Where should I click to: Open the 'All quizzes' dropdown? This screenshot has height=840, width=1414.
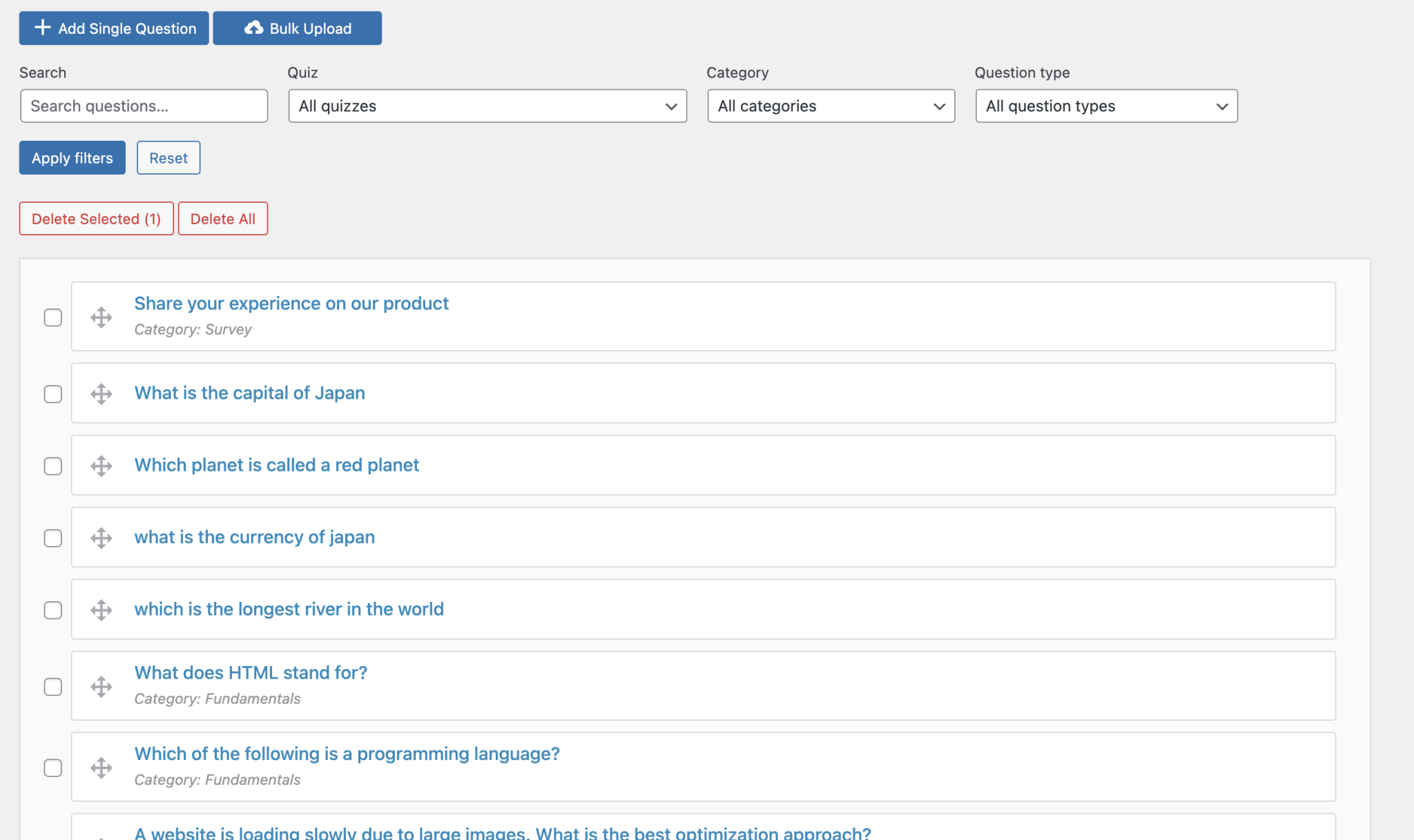[x=487, y=106]
